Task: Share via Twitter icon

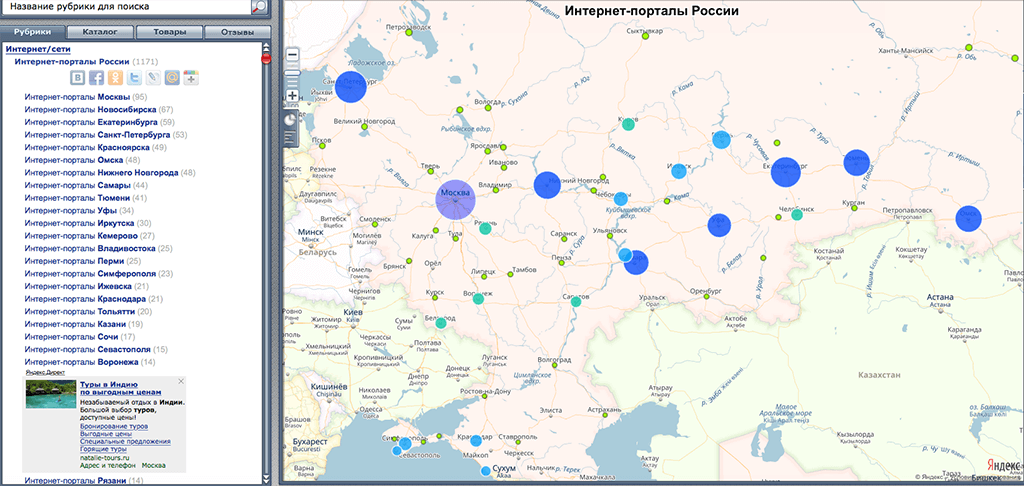Action: tap(134, 77)
